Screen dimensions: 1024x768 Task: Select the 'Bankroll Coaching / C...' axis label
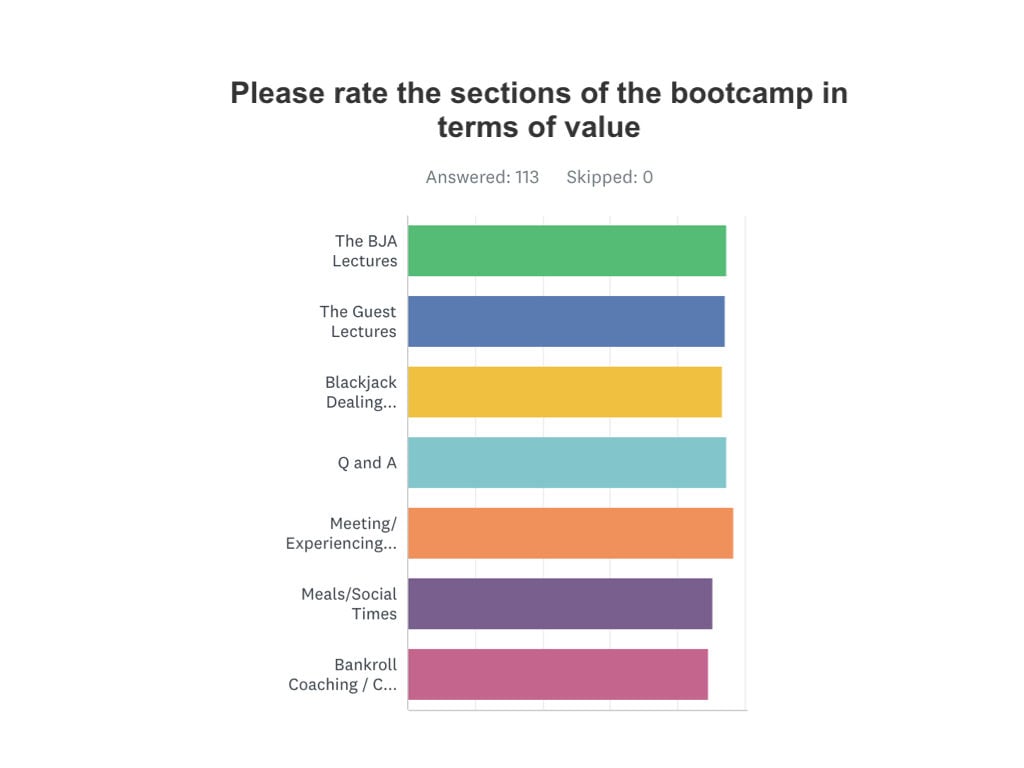(x=342, y=674)
